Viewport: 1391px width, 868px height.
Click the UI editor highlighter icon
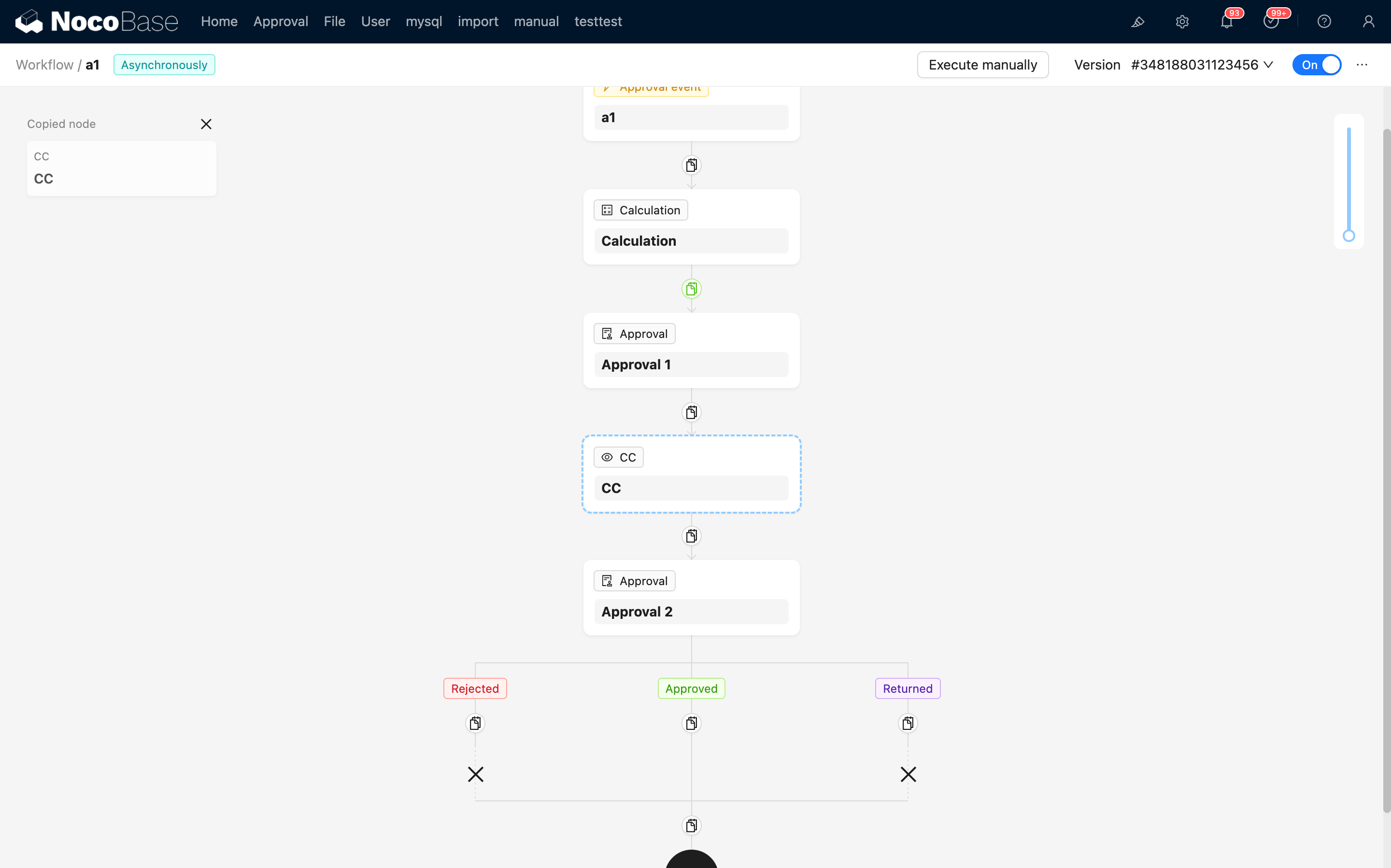pyautogui.click(x=1137, y=22)
